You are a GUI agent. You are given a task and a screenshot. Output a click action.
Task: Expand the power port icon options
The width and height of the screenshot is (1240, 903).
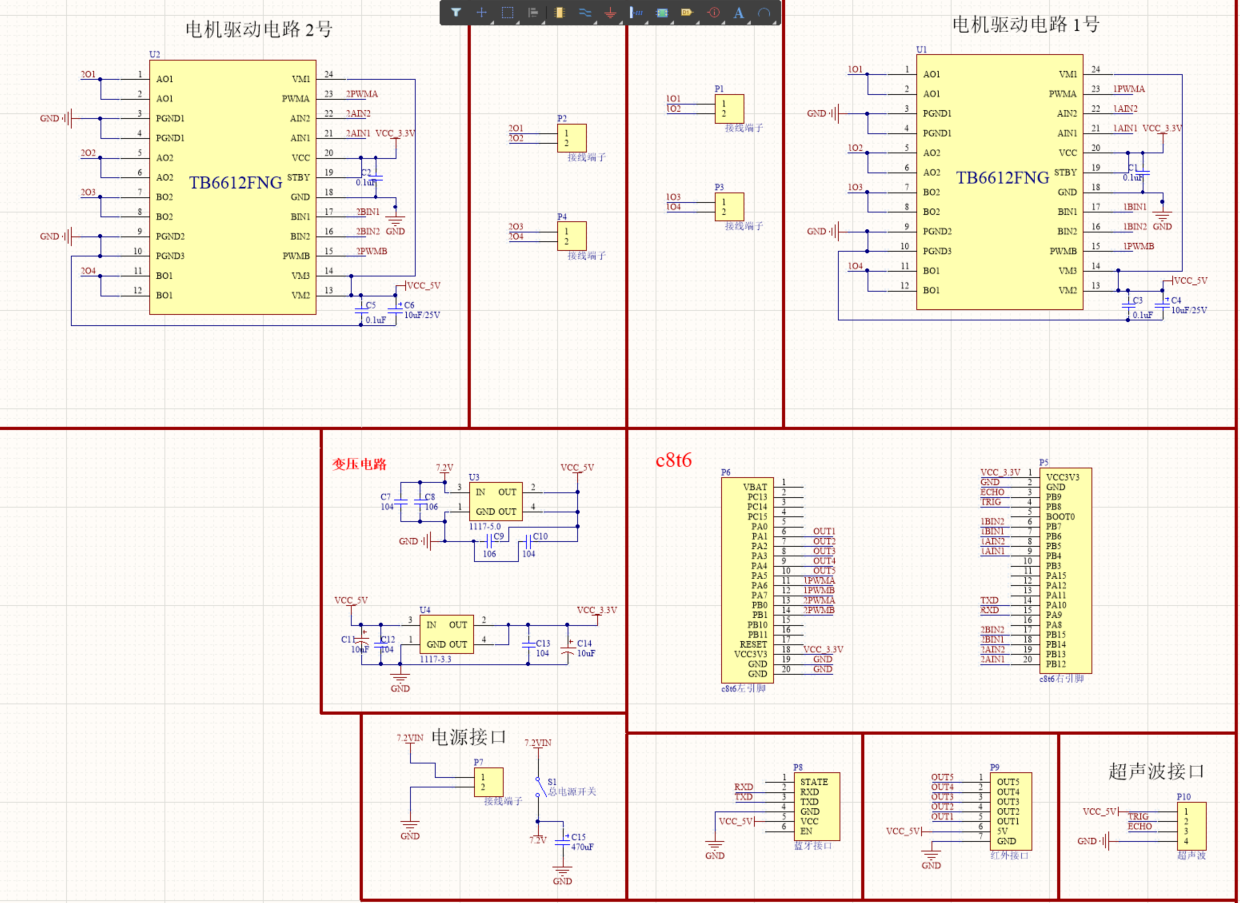pos(620,21)
